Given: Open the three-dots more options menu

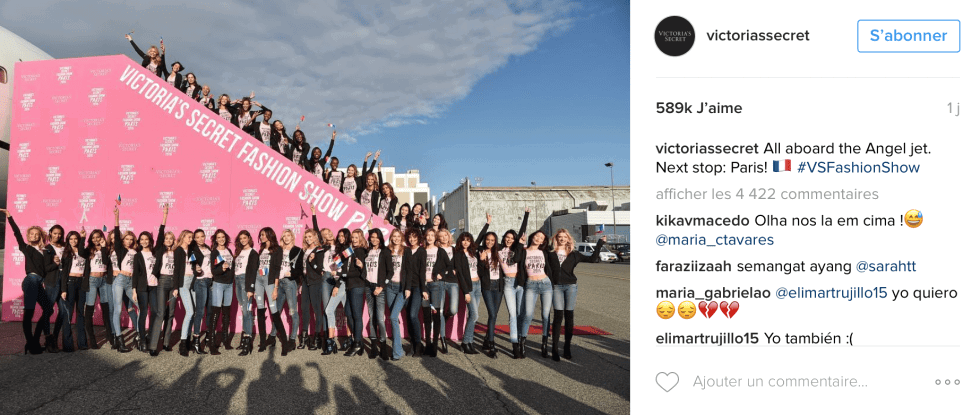Looking at the screenshot, I should tap(948, 382).
